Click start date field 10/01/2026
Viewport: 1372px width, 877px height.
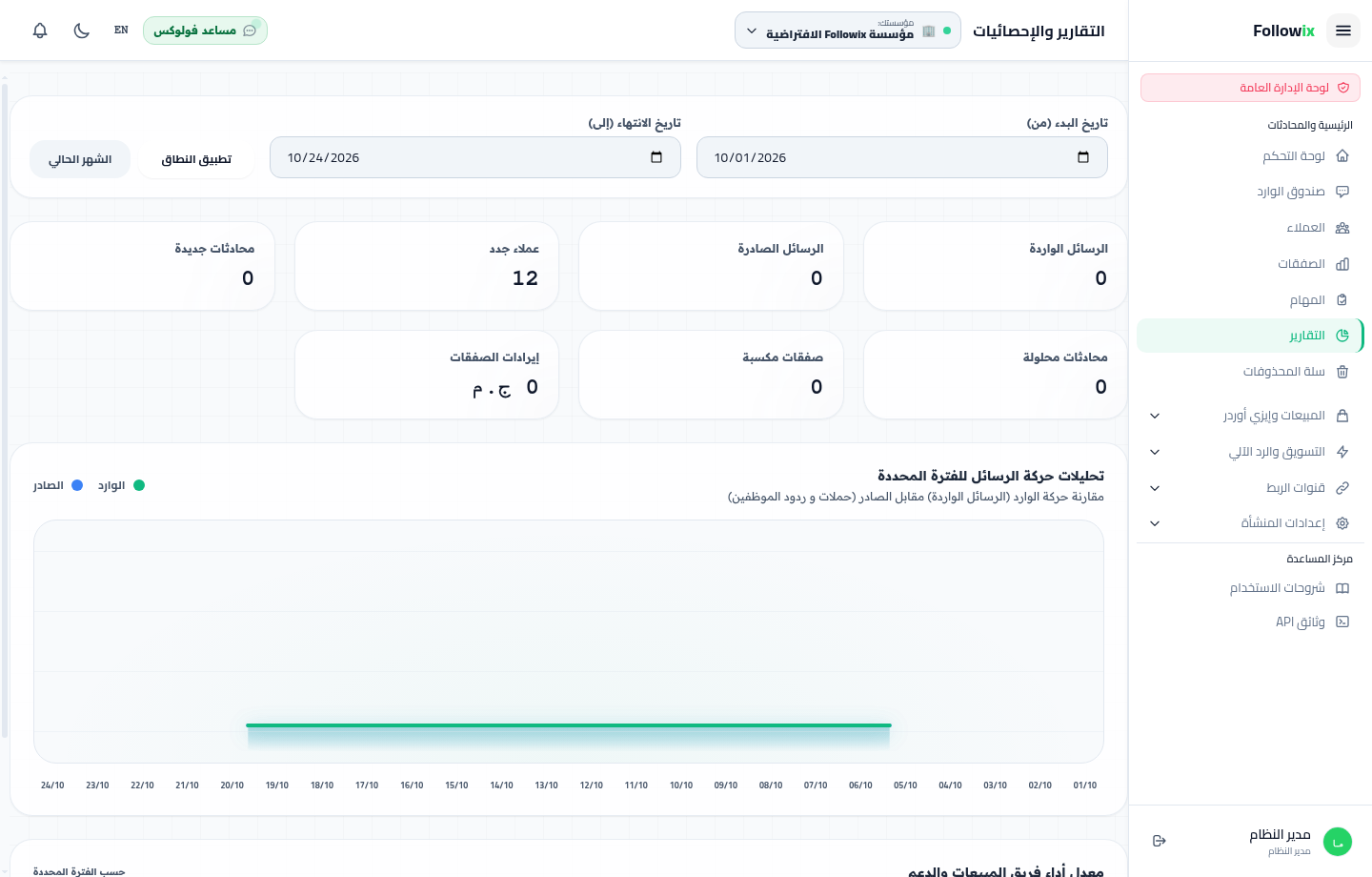point(902,157)
